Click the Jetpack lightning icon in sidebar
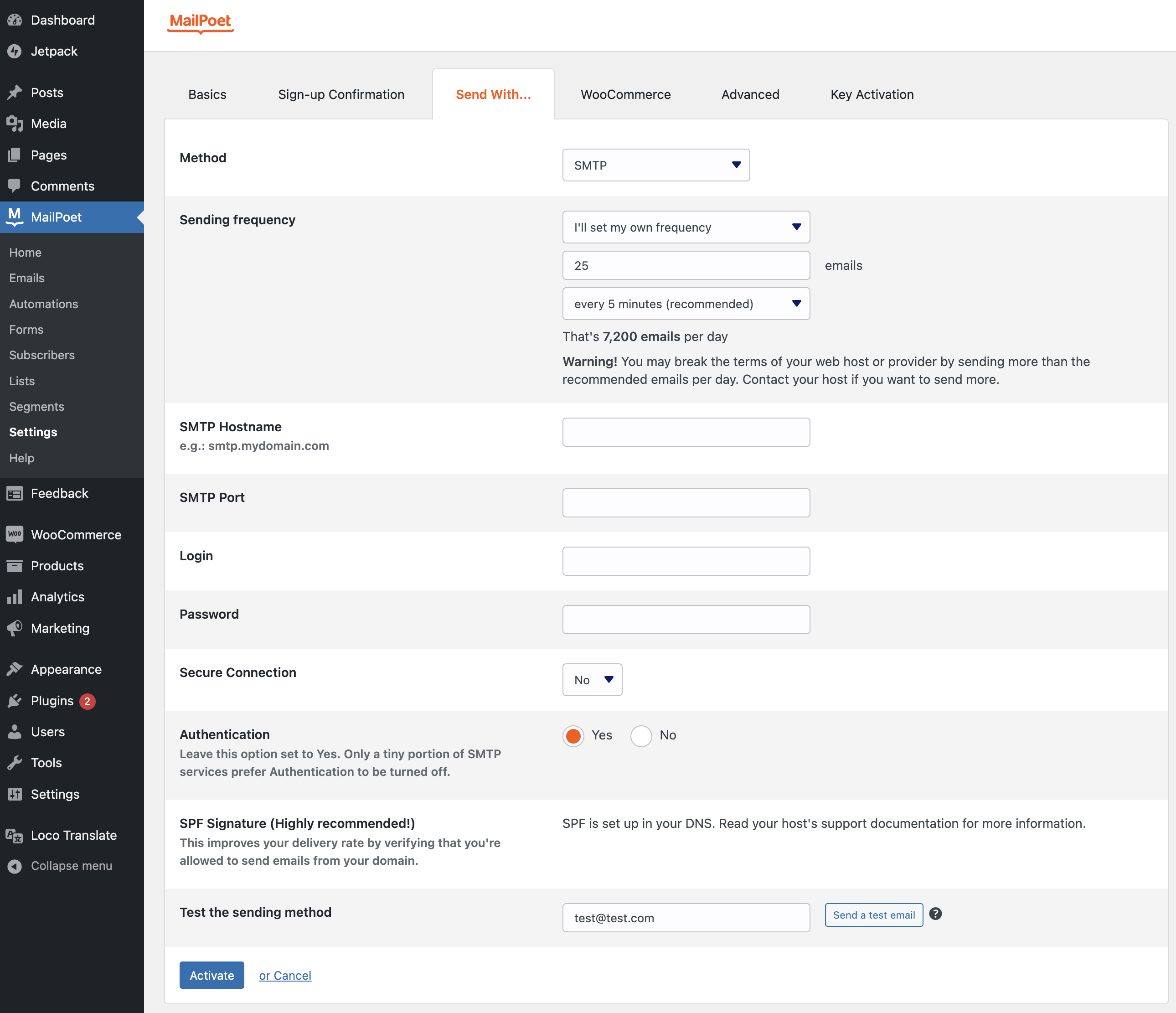Viewport: 1176px width, 1013px height. tap(14, 51)
